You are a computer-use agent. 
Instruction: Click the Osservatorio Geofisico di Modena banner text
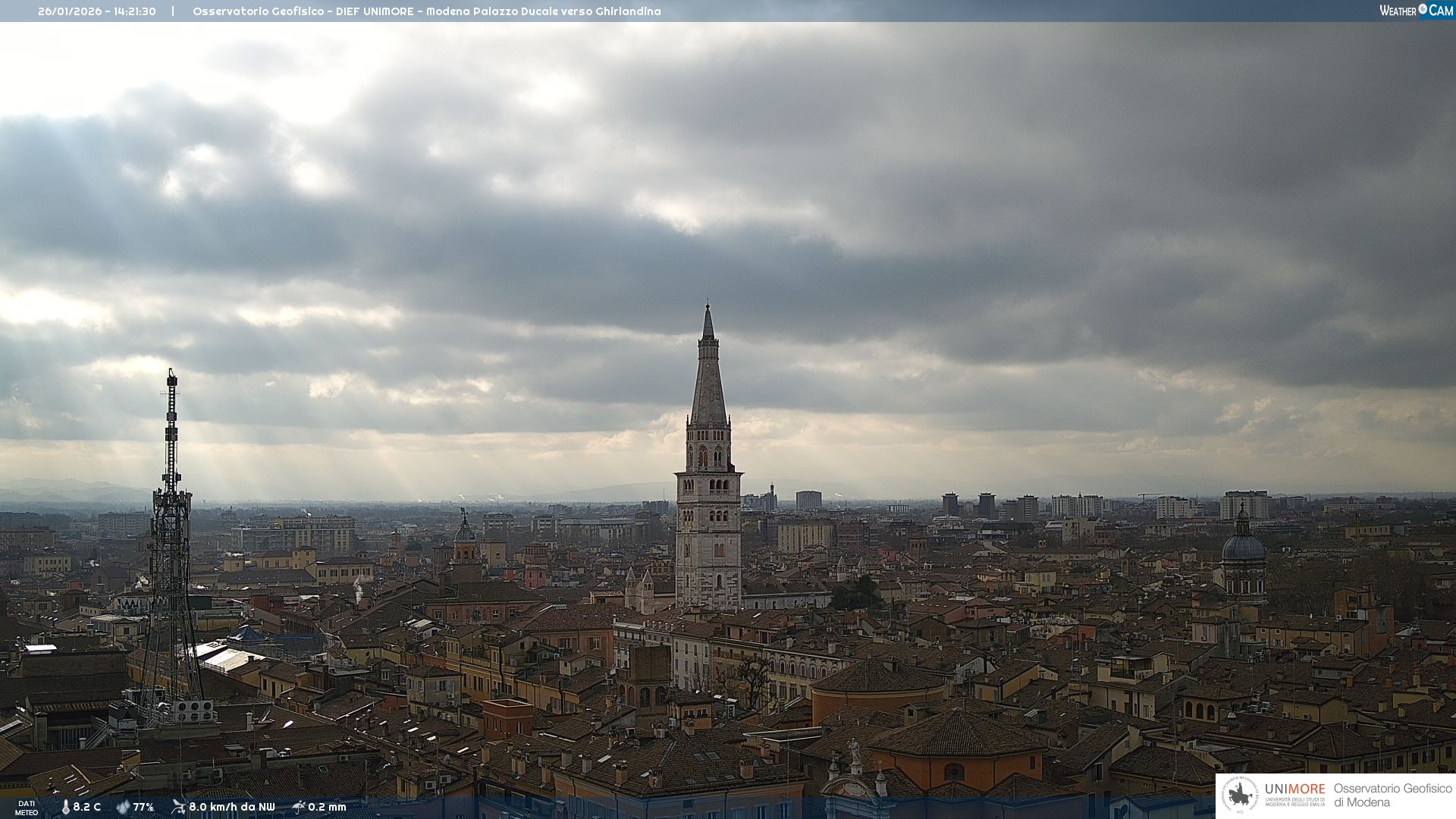[x=1392, y=795]
